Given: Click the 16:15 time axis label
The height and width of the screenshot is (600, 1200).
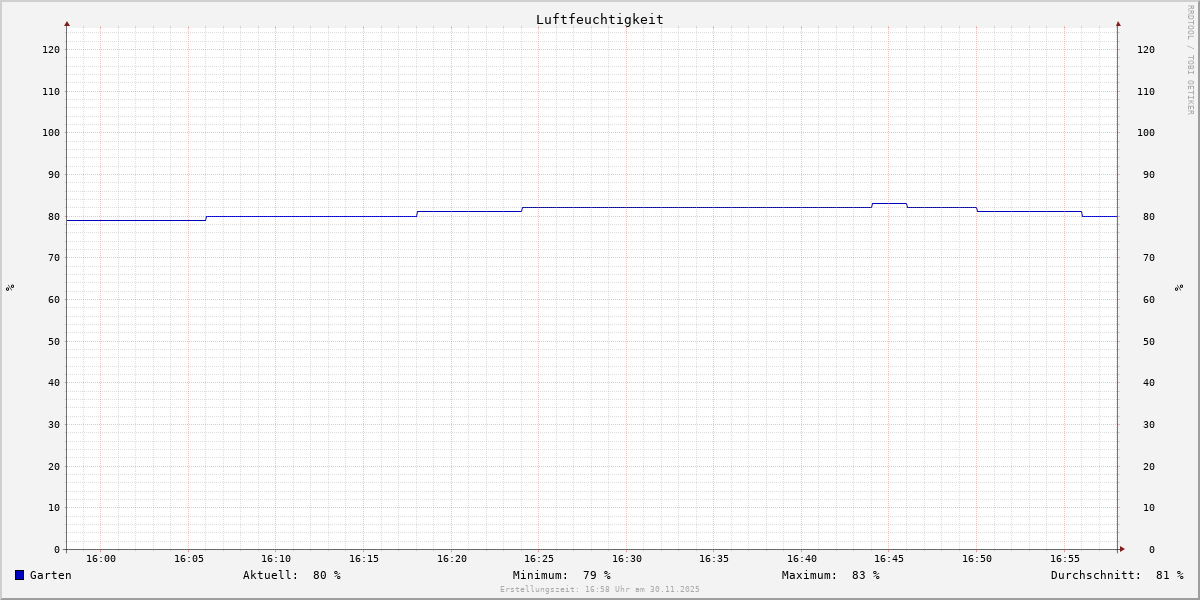Looking at the screenshot, I should (364, 558).
